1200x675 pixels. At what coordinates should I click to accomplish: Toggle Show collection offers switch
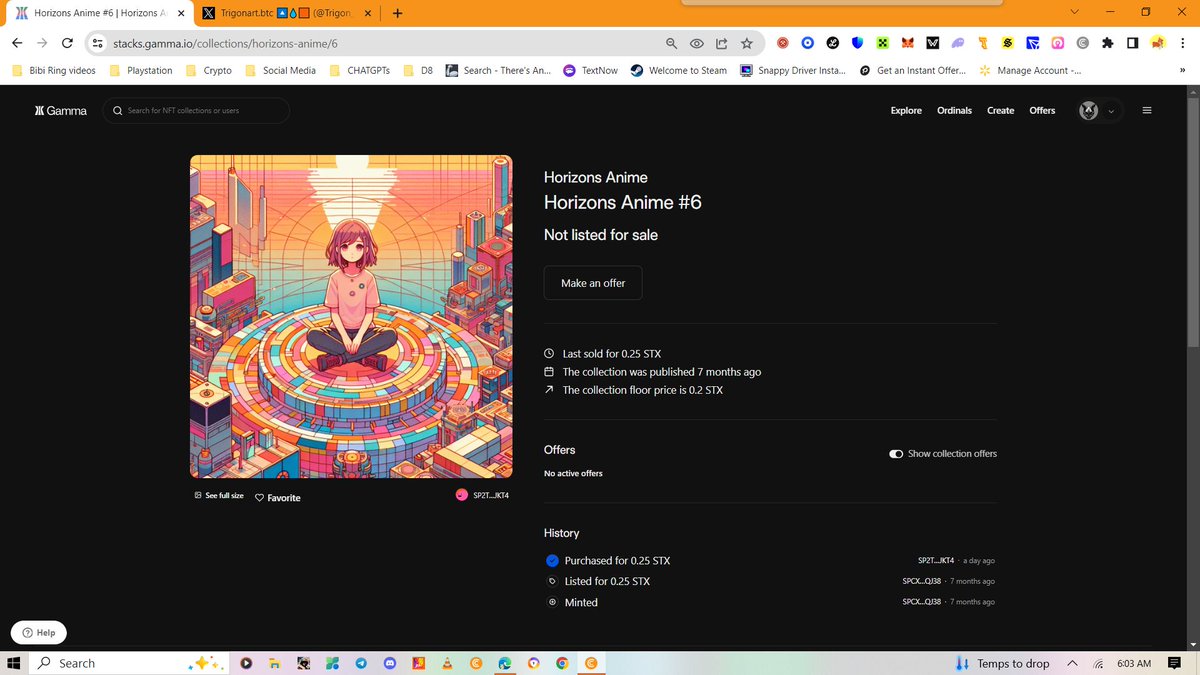[896, 453]
